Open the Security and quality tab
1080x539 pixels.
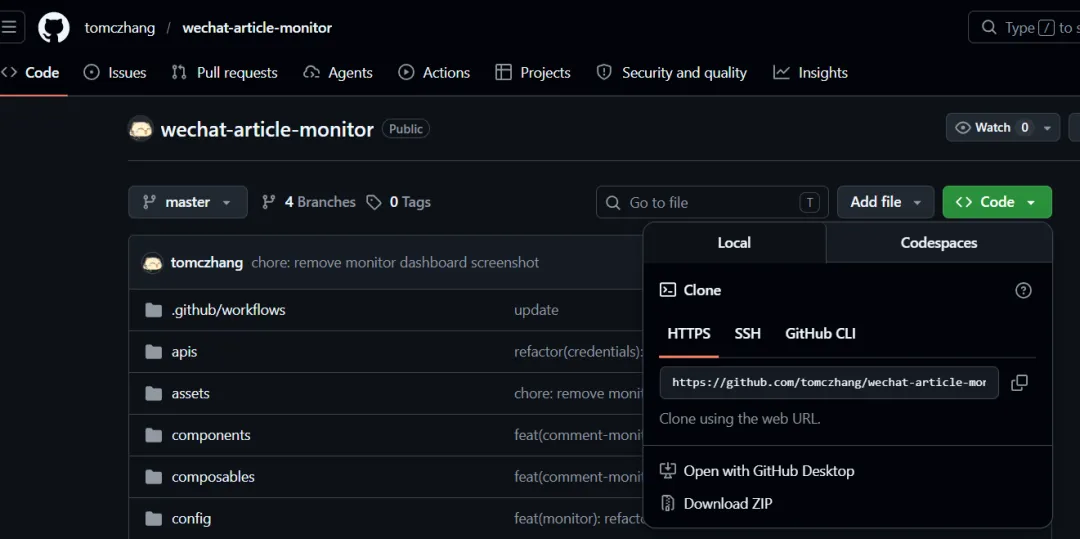672,73
